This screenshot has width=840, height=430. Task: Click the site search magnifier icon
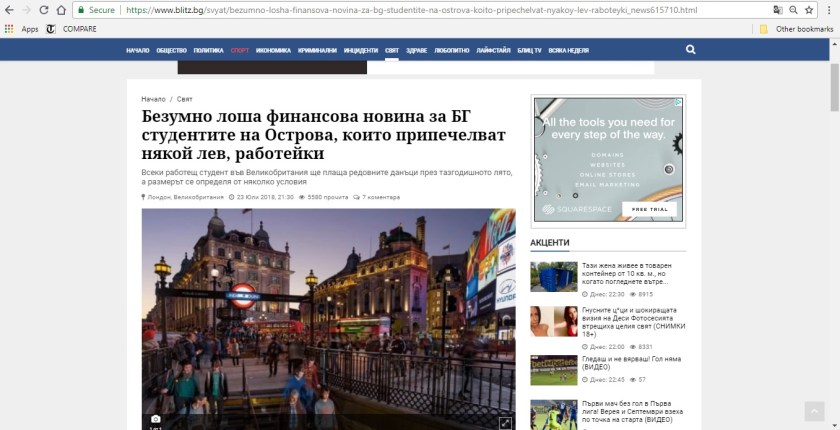click(x=690, y=49)
